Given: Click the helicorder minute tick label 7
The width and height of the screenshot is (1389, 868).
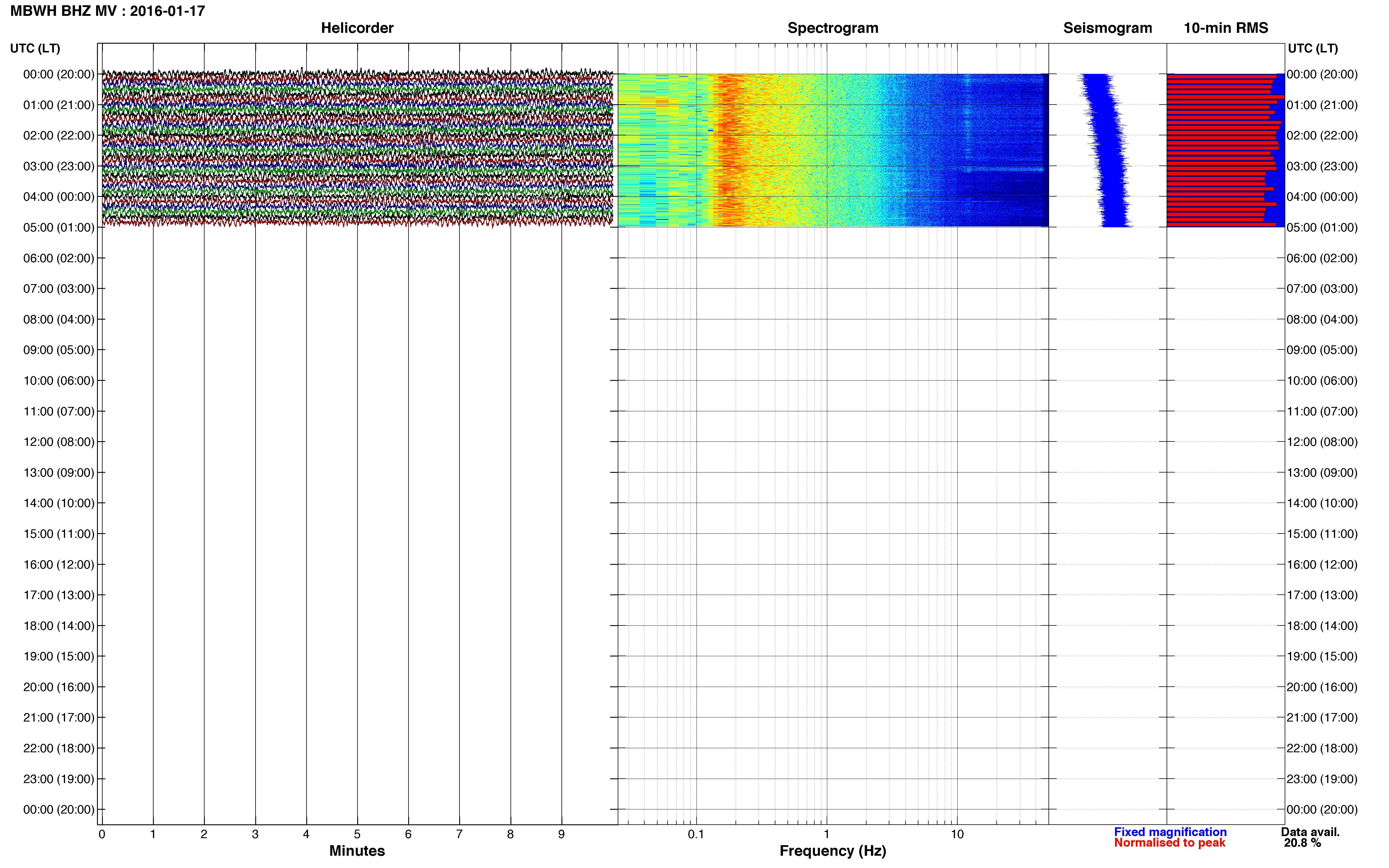Looking at the screenshot, I should click(459, 835).
